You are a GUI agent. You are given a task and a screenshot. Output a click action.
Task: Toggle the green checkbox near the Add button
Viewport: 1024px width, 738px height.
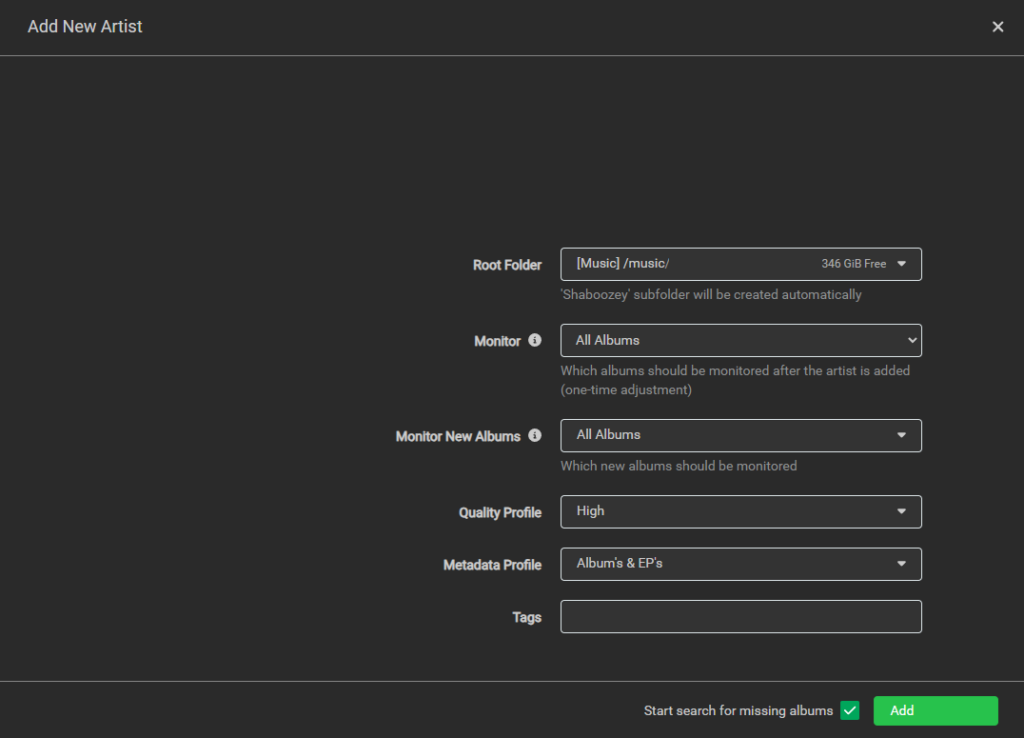849,710
